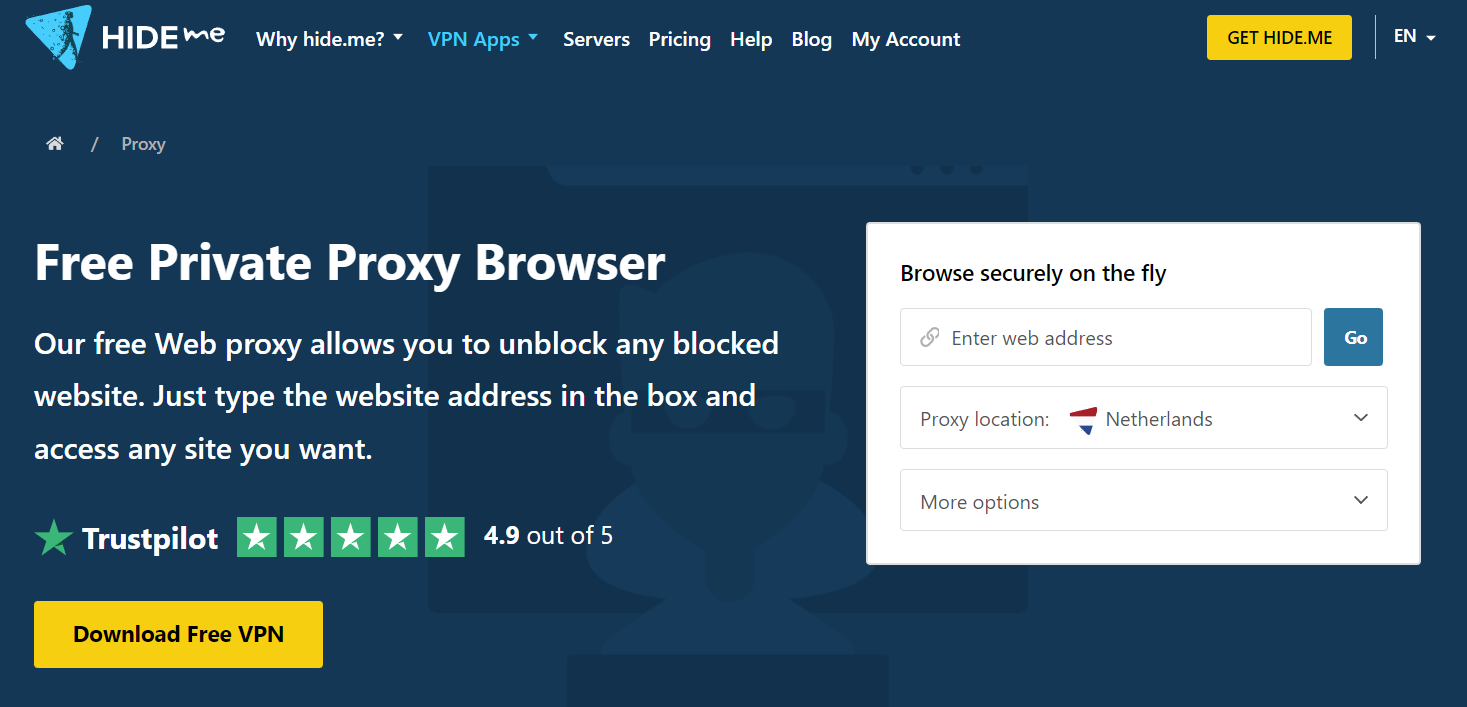Click Proxy breadcrumb link
The height and width of the screenshot is (707, 1467).
[143, 144]
